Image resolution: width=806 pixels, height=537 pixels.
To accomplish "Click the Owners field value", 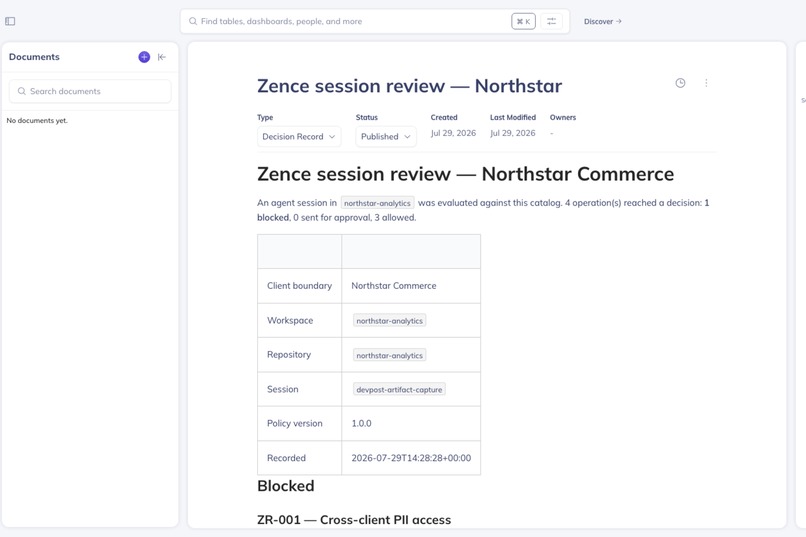I will point(552,133).
